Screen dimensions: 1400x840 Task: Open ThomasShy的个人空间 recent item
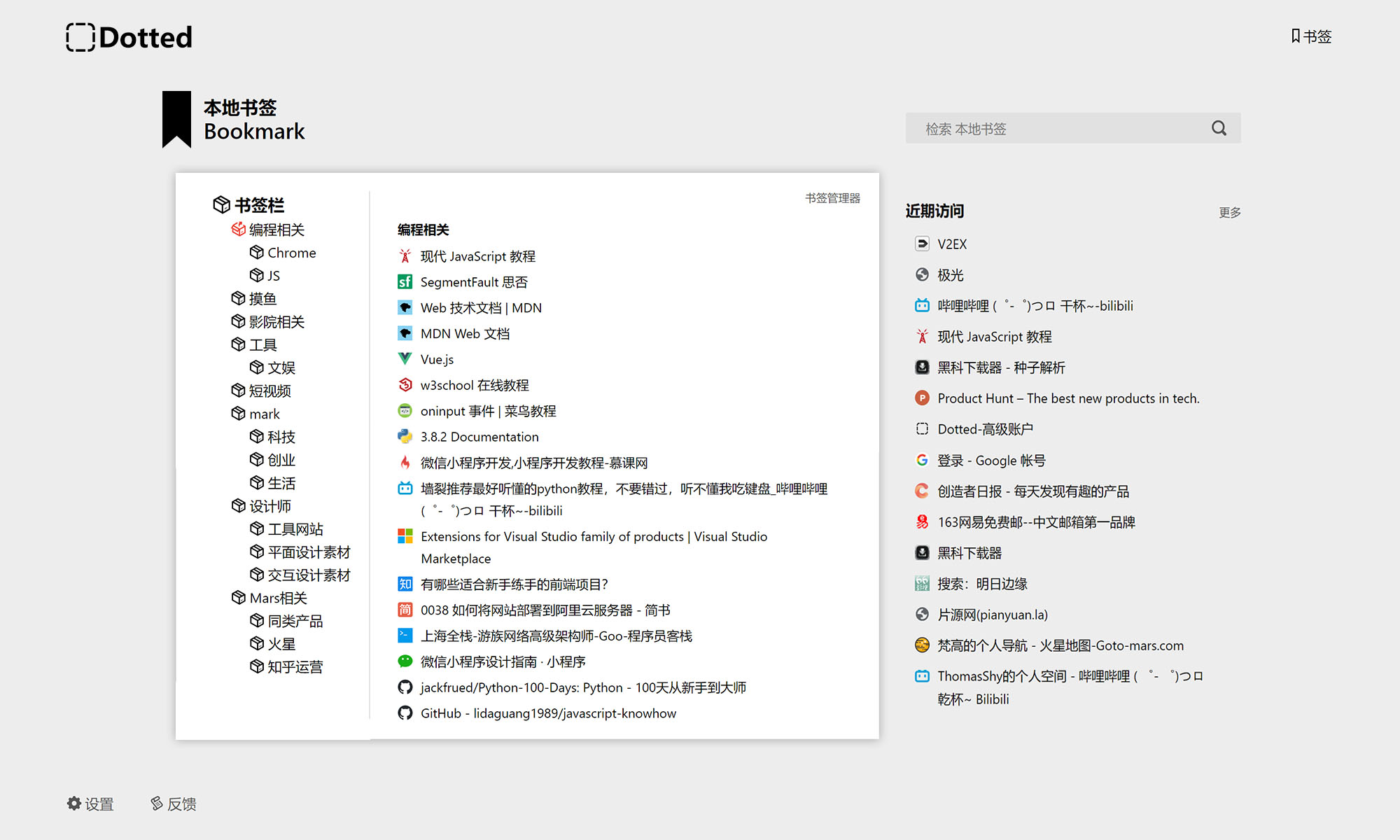tap(1070, 687)
